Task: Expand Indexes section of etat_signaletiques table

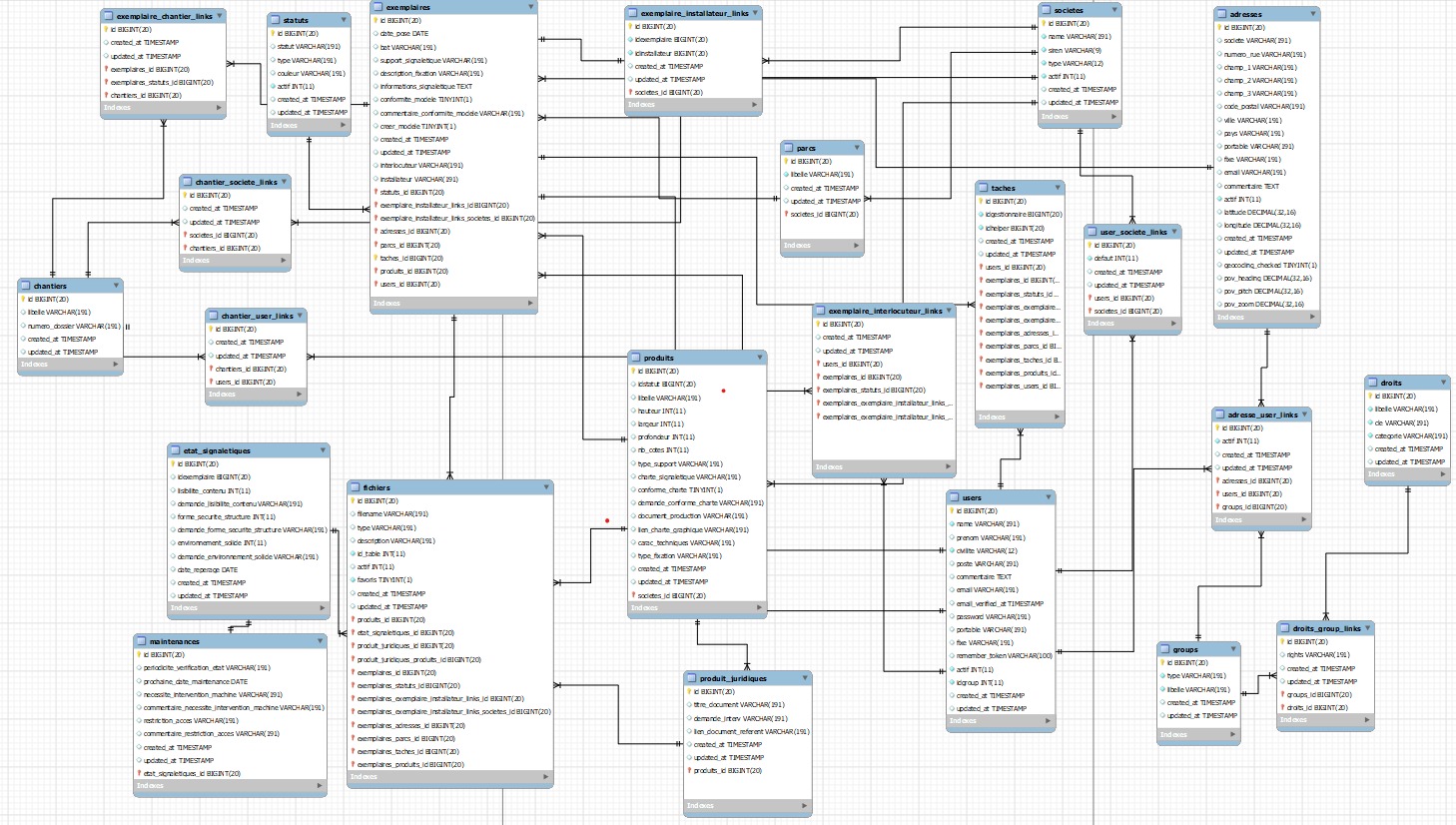Action: (x=322, y=607)
